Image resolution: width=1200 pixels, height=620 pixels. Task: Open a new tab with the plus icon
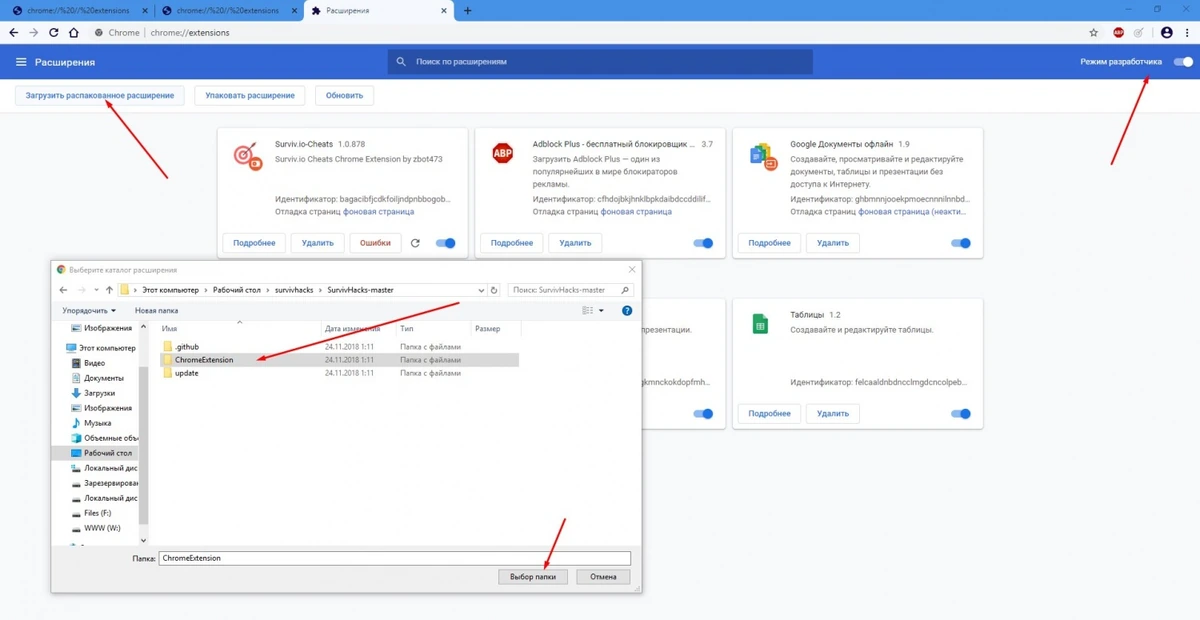[x=468, y=11]
